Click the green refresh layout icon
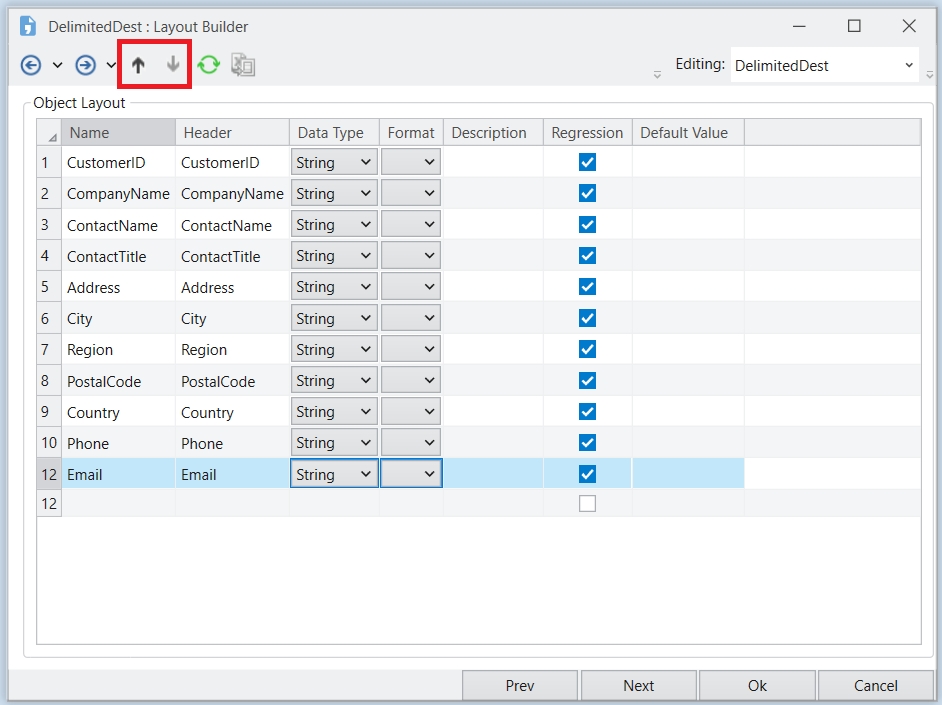The width and height of the screenshot is (942, 705). [x=208, y=65]
